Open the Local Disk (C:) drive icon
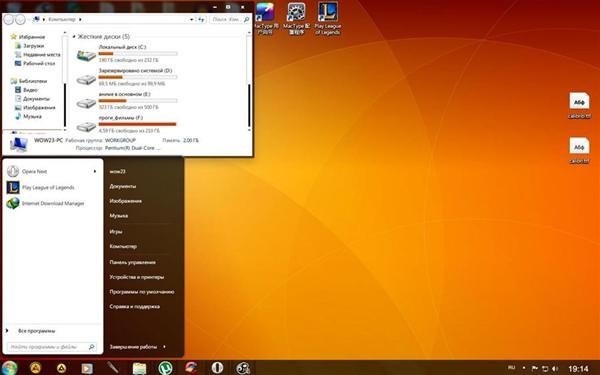 [86, 55]
